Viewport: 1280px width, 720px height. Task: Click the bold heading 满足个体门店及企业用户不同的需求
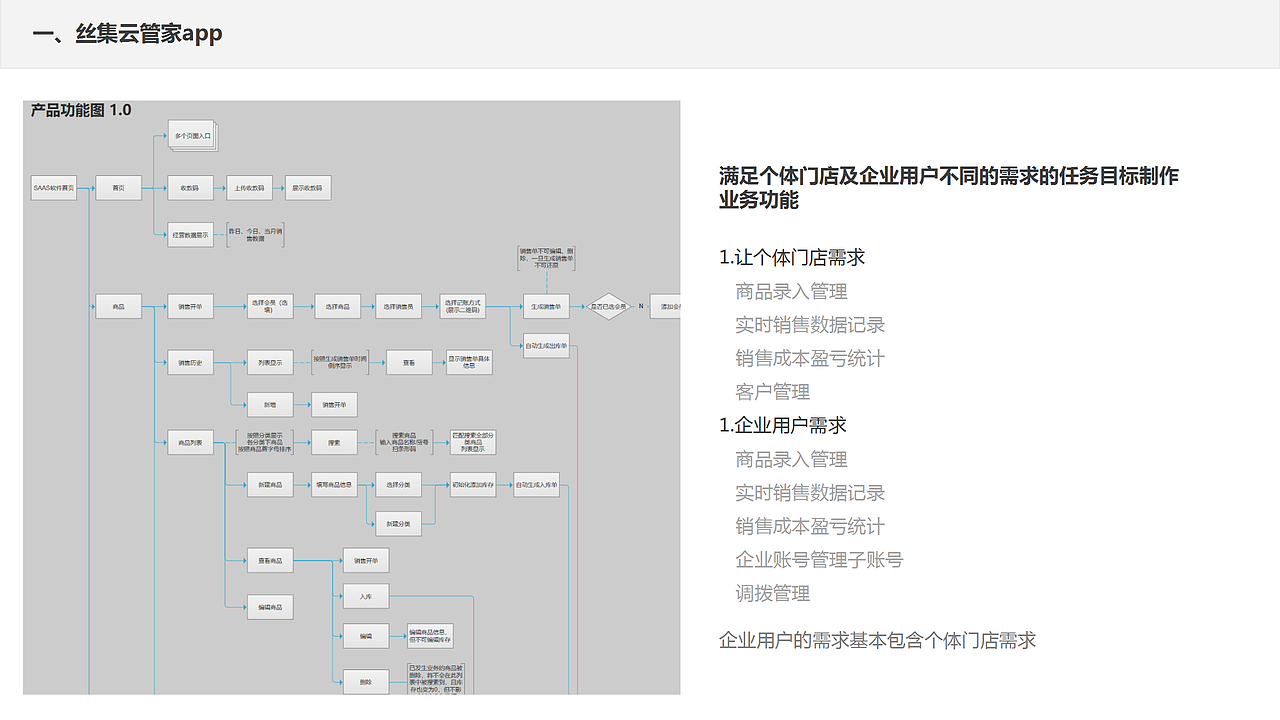(949, 188)
